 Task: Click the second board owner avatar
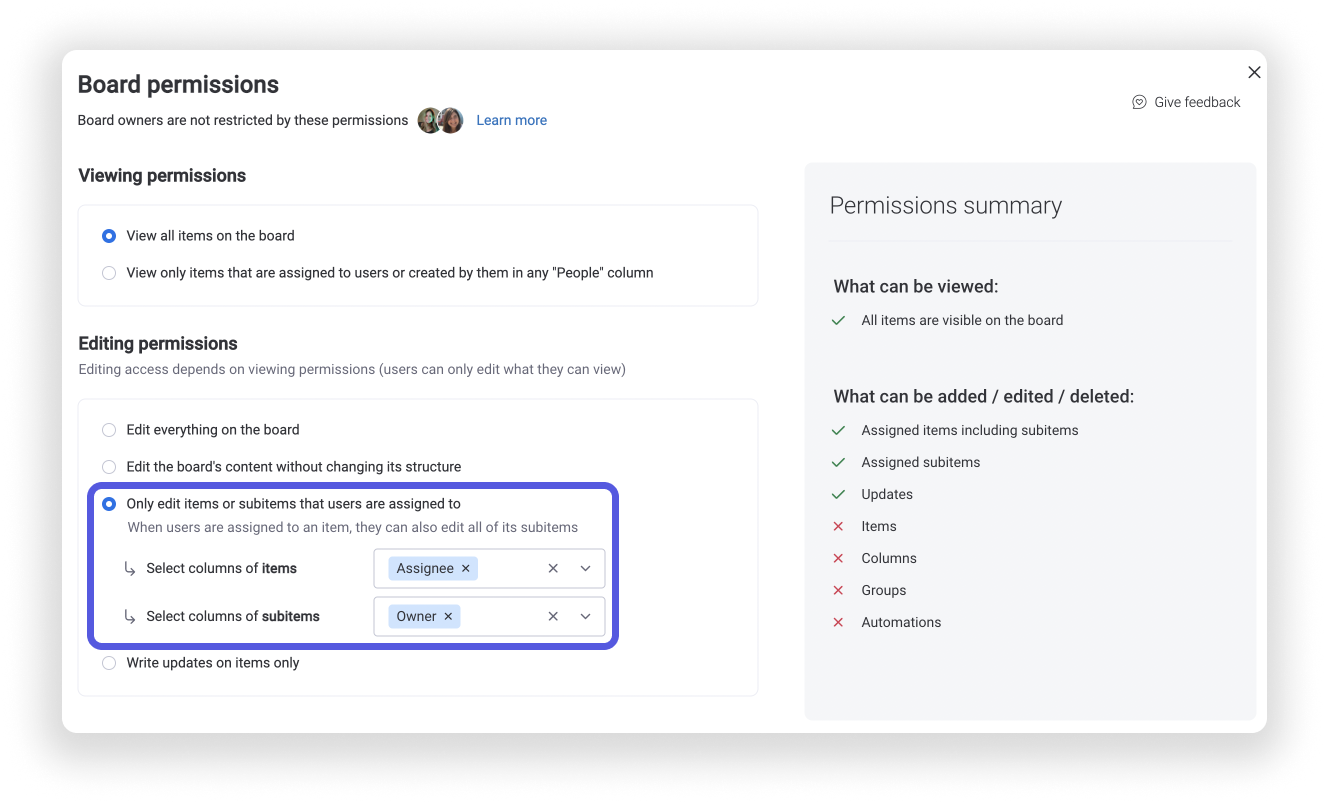(x=451, y=120)
